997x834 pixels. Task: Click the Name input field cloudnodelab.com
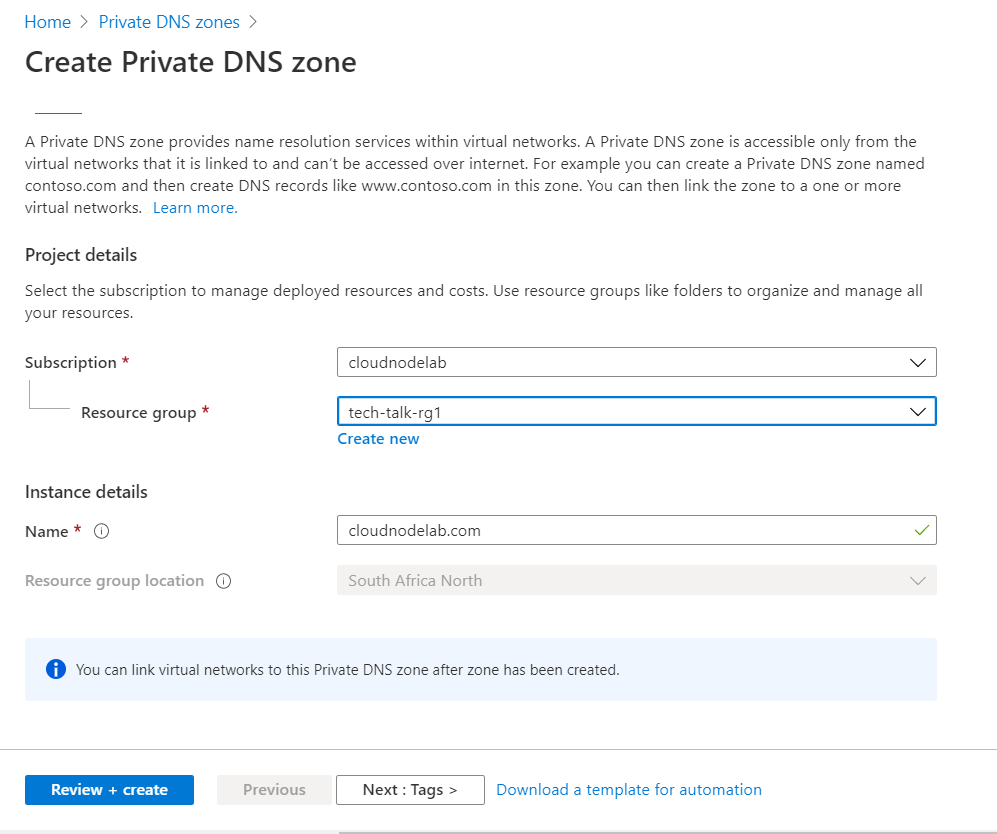point(636,530)
